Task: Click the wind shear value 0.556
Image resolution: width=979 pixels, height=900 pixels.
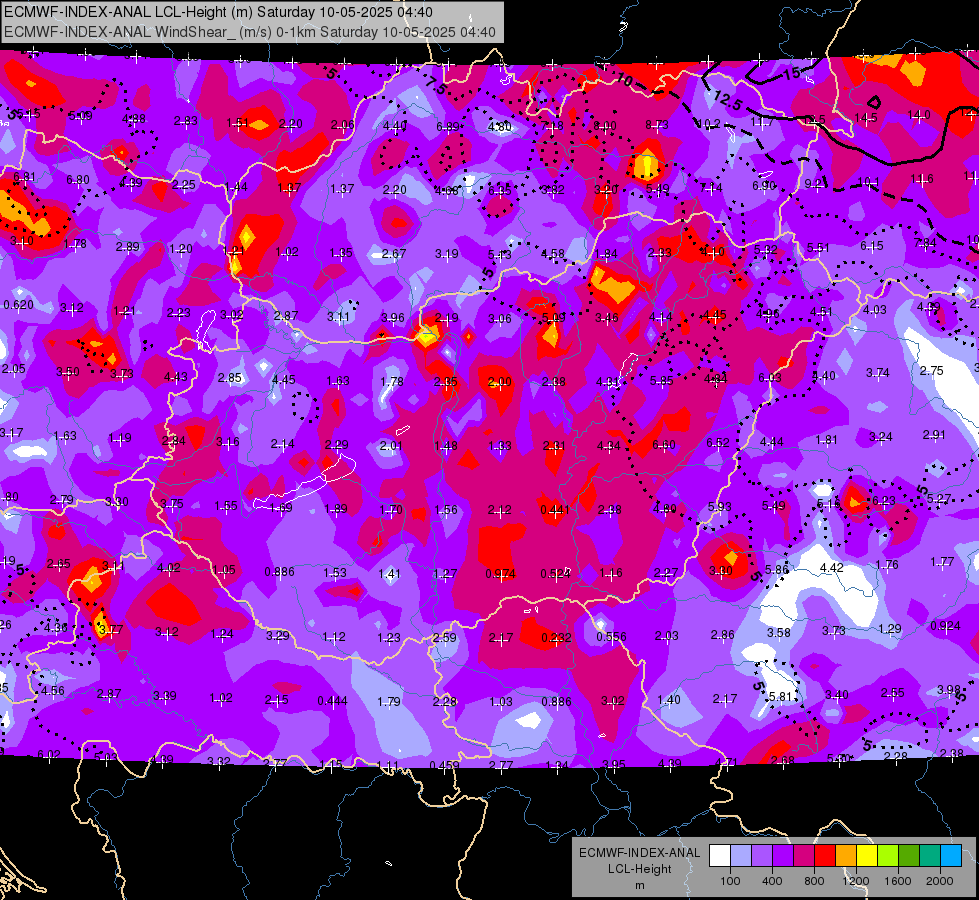Action: point(611,636)
